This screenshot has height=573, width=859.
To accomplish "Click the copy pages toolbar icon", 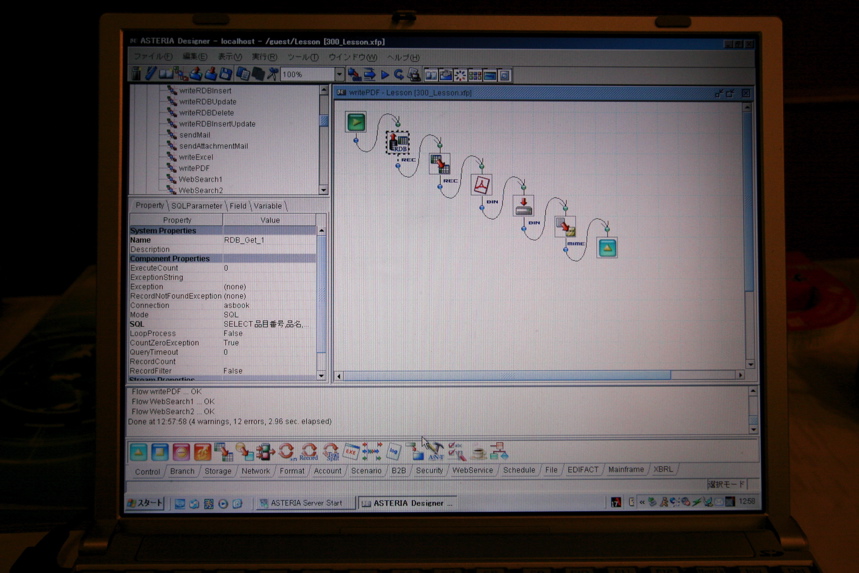I will pos(243,74).
